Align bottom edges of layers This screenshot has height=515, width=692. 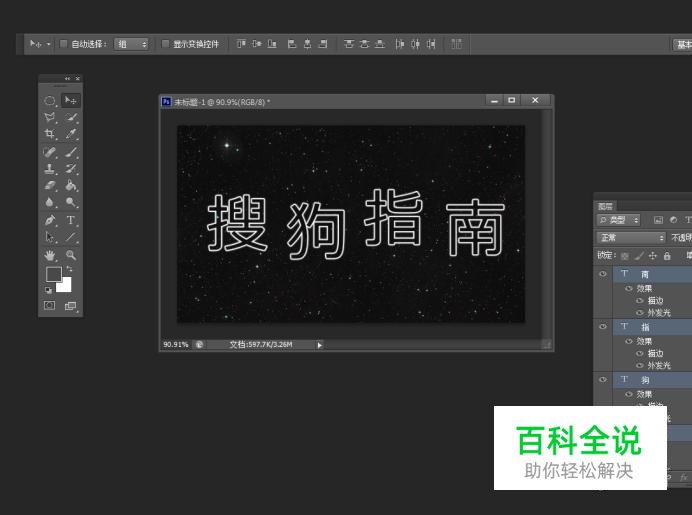click(x=272, y=44)
